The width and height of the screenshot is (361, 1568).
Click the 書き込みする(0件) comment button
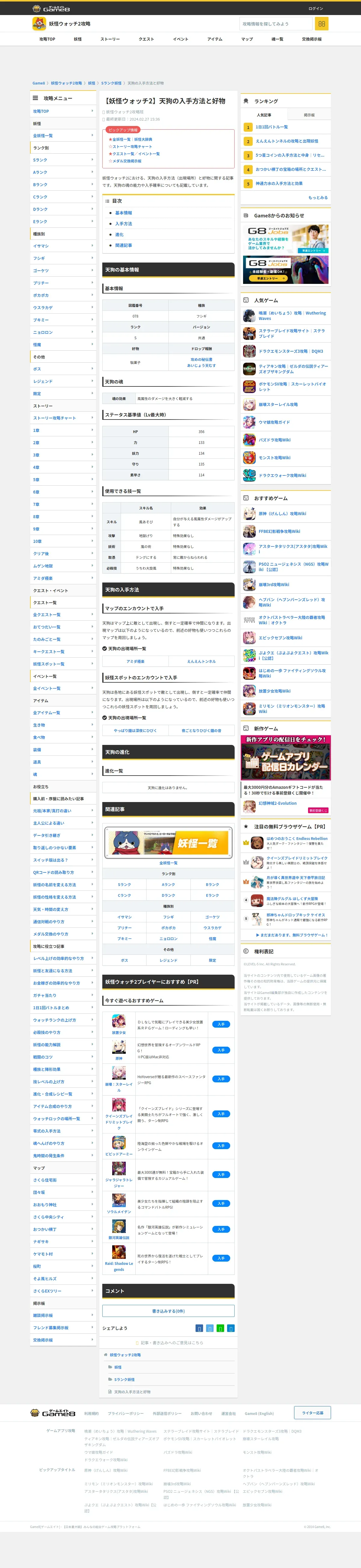(169, 1311)
